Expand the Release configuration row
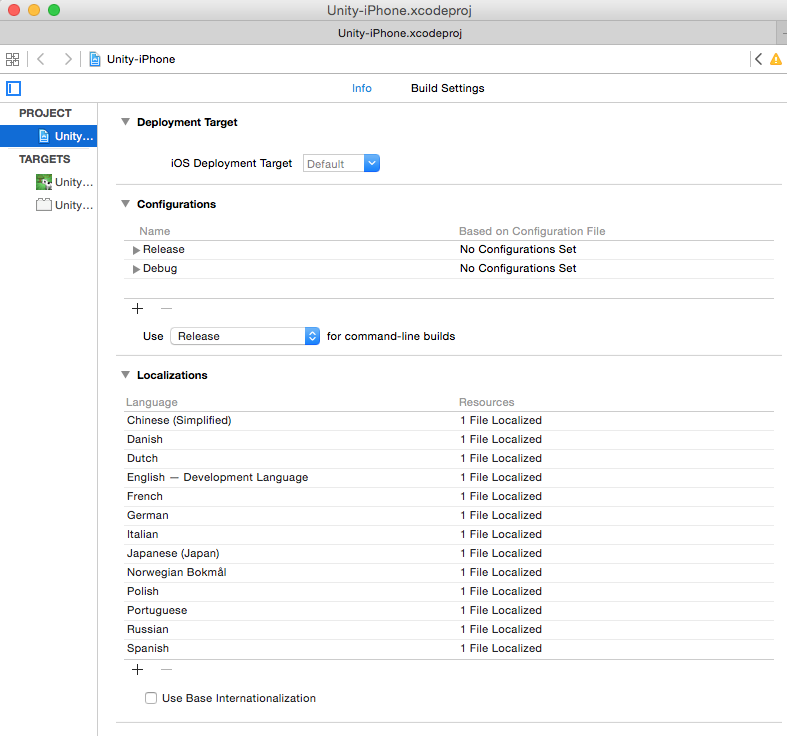 pyautogui.click(x=136, y=250)
